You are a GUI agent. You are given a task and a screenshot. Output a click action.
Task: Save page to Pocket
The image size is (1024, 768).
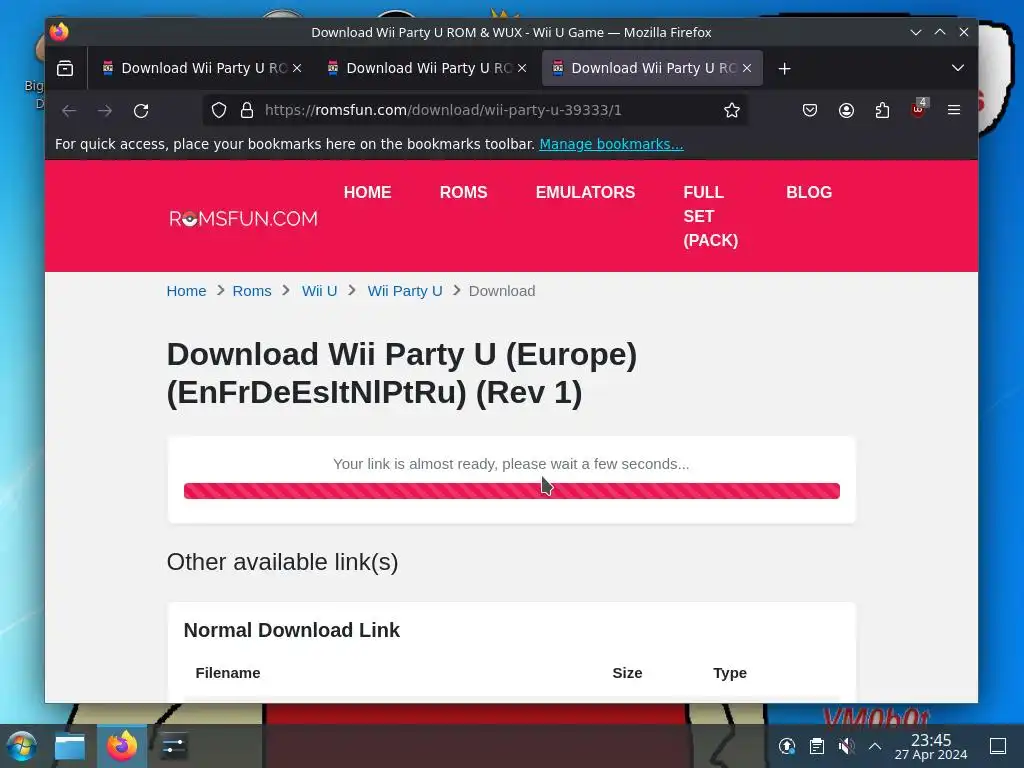tap(810, 110)
